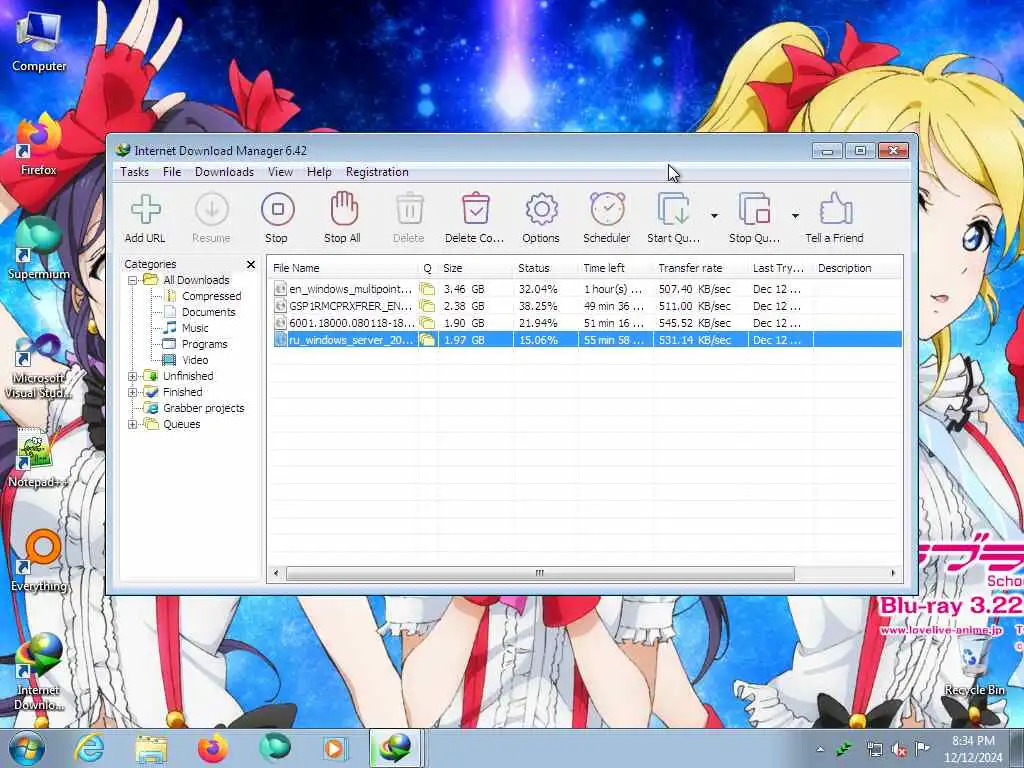The width and height of the screenshot is (1024, 768).
Task: Select the Microsoft Visual Studio desktop shortcut
Action: [39, 367]
